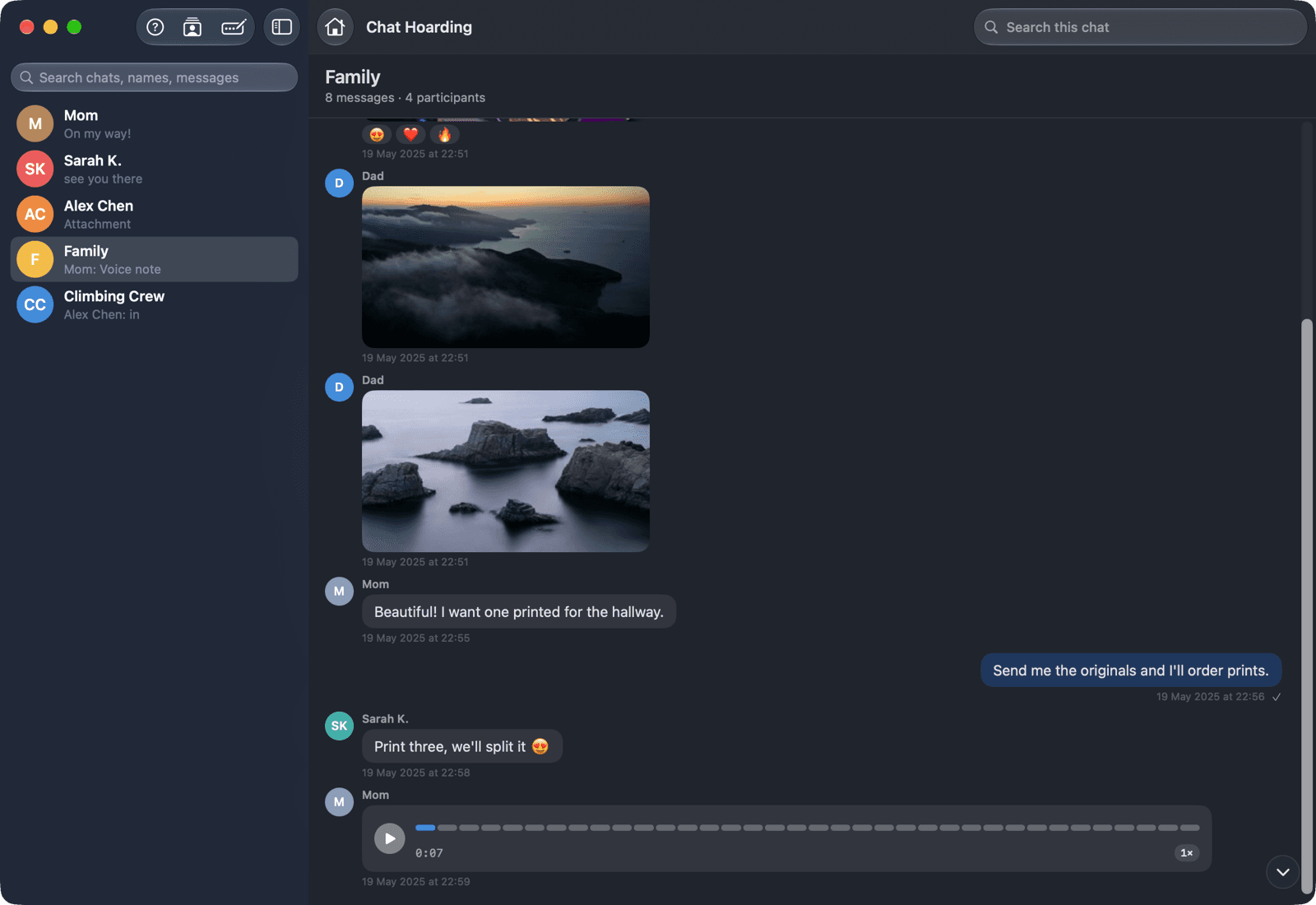Screen dimensions: 1316x905
Task: Click the red heart reaction
Action: 410,135
